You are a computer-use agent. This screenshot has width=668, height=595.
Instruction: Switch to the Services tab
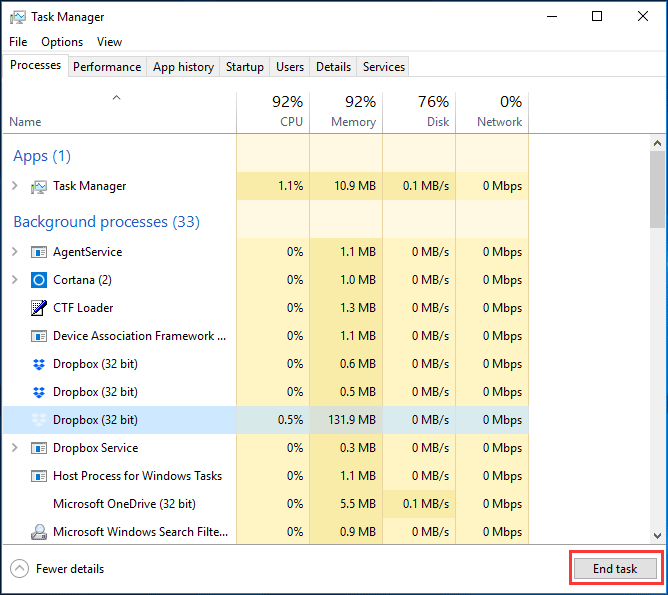coord(383,67)
